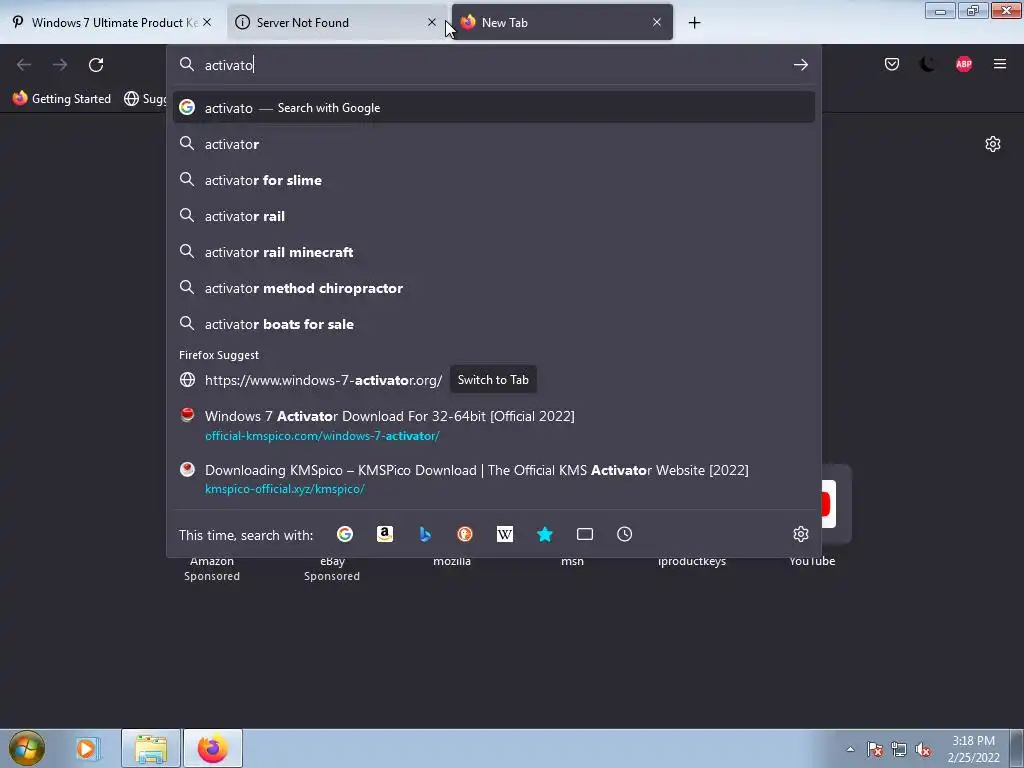1024x768 pixels.
Task: Open the taskbar clock showing 3:18 PM
Action: [973, 749]
